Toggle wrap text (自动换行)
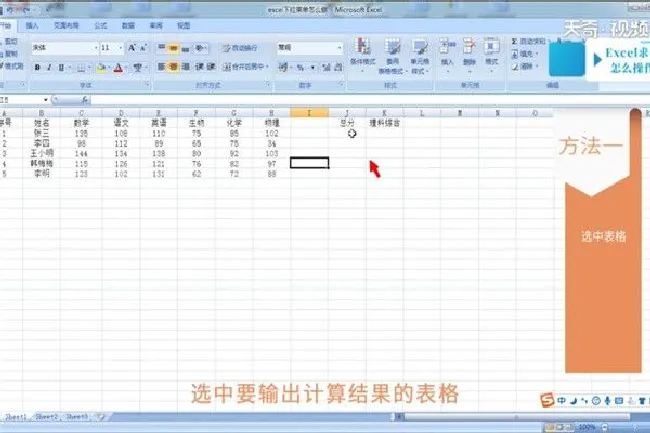This screenshot has height=433, width=650. (x=240, y=48)
